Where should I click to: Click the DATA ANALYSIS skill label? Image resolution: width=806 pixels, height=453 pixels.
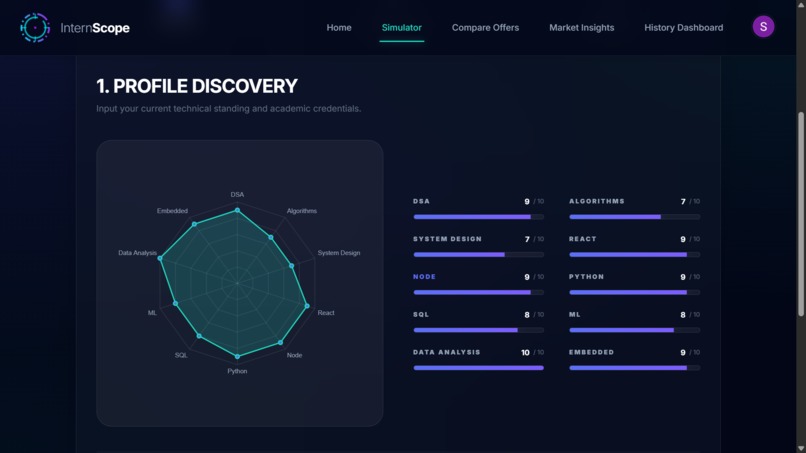[x=447, y=352]
